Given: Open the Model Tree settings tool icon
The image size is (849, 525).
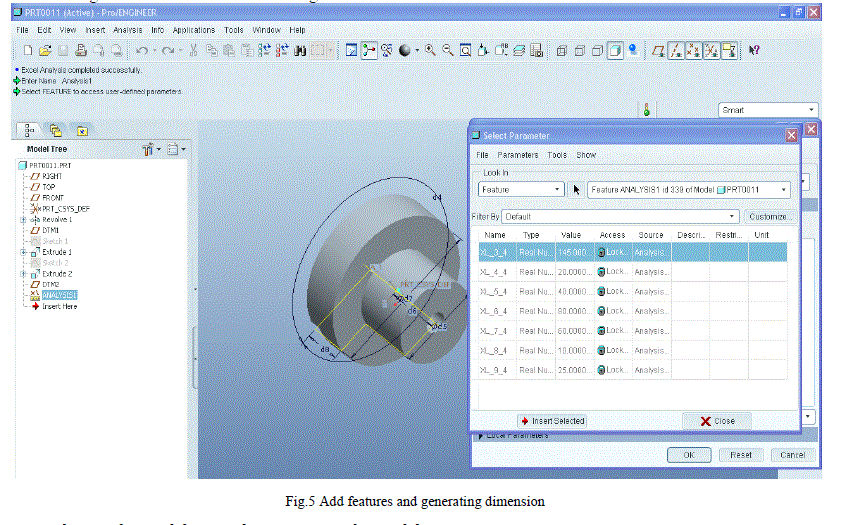Looking at the screenshot, I should click(x=149, y=149).
